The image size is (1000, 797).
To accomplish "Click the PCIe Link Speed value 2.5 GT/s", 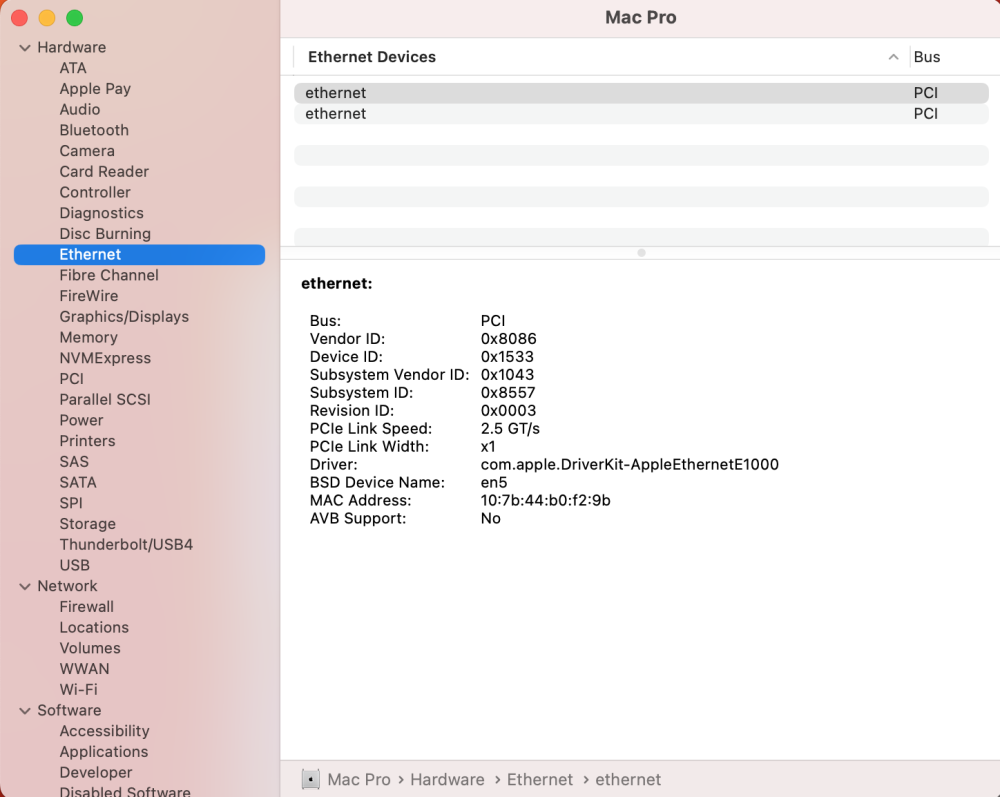I will pos(510,428).
